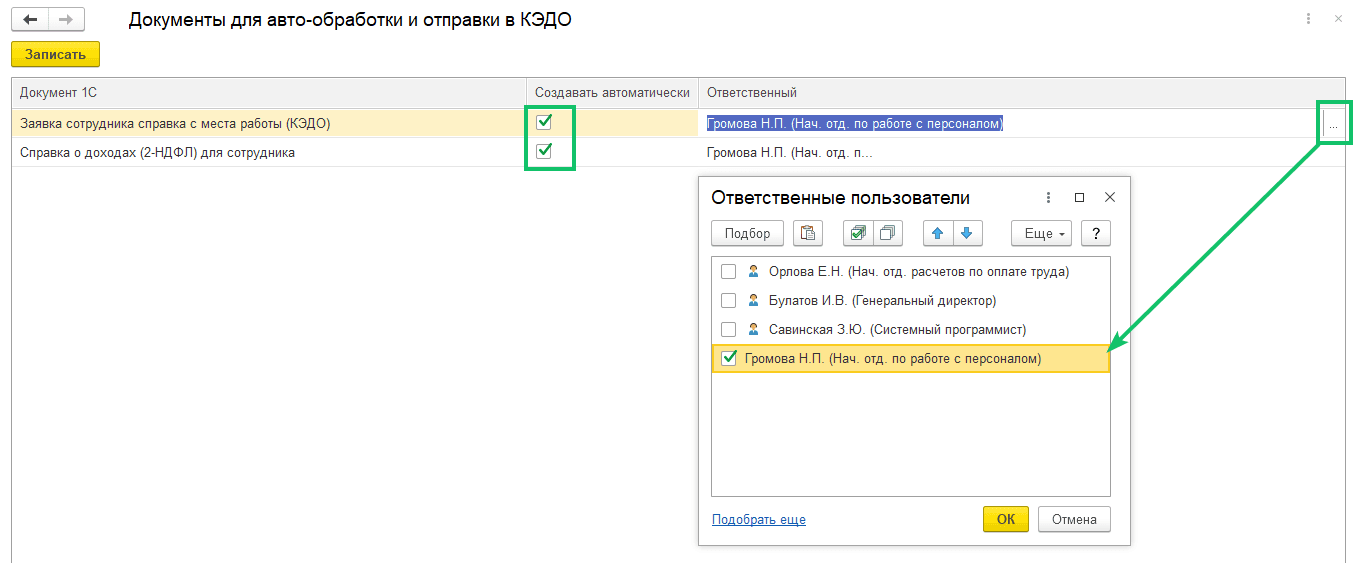This screenshot has height=563, width=1365.
Task: Open dialog options via three-dots icon
Action: tap(1048, 198)
